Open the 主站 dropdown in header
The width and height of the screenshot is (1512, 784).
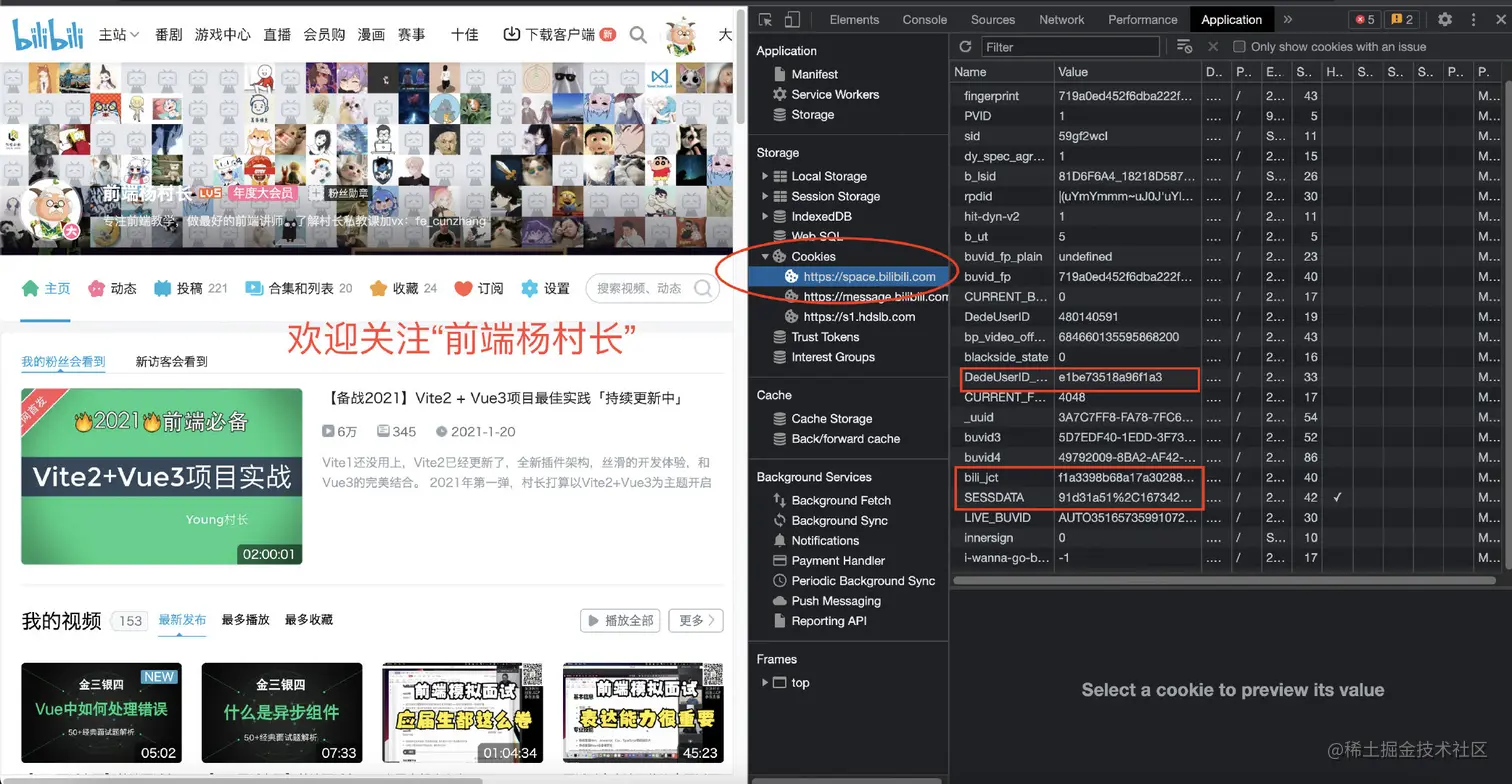(x=119, y=34)
